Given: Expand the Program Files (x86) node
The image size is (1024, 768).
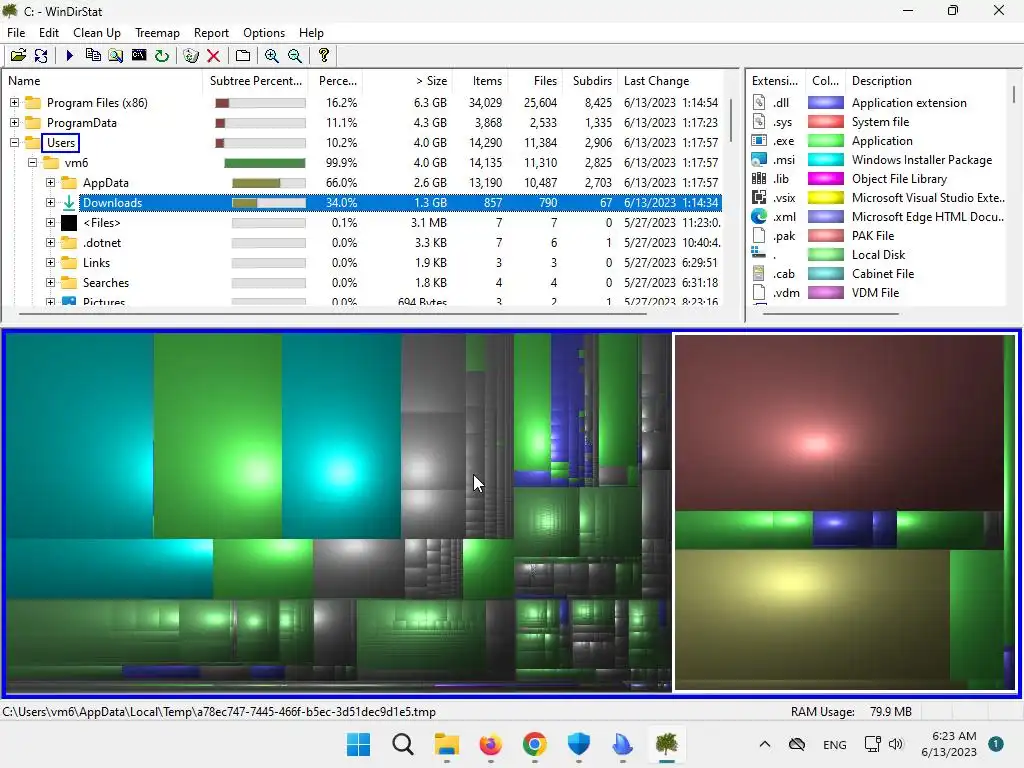Looking at the screenshot, I should pyautogui.click(x=14, y=103).
